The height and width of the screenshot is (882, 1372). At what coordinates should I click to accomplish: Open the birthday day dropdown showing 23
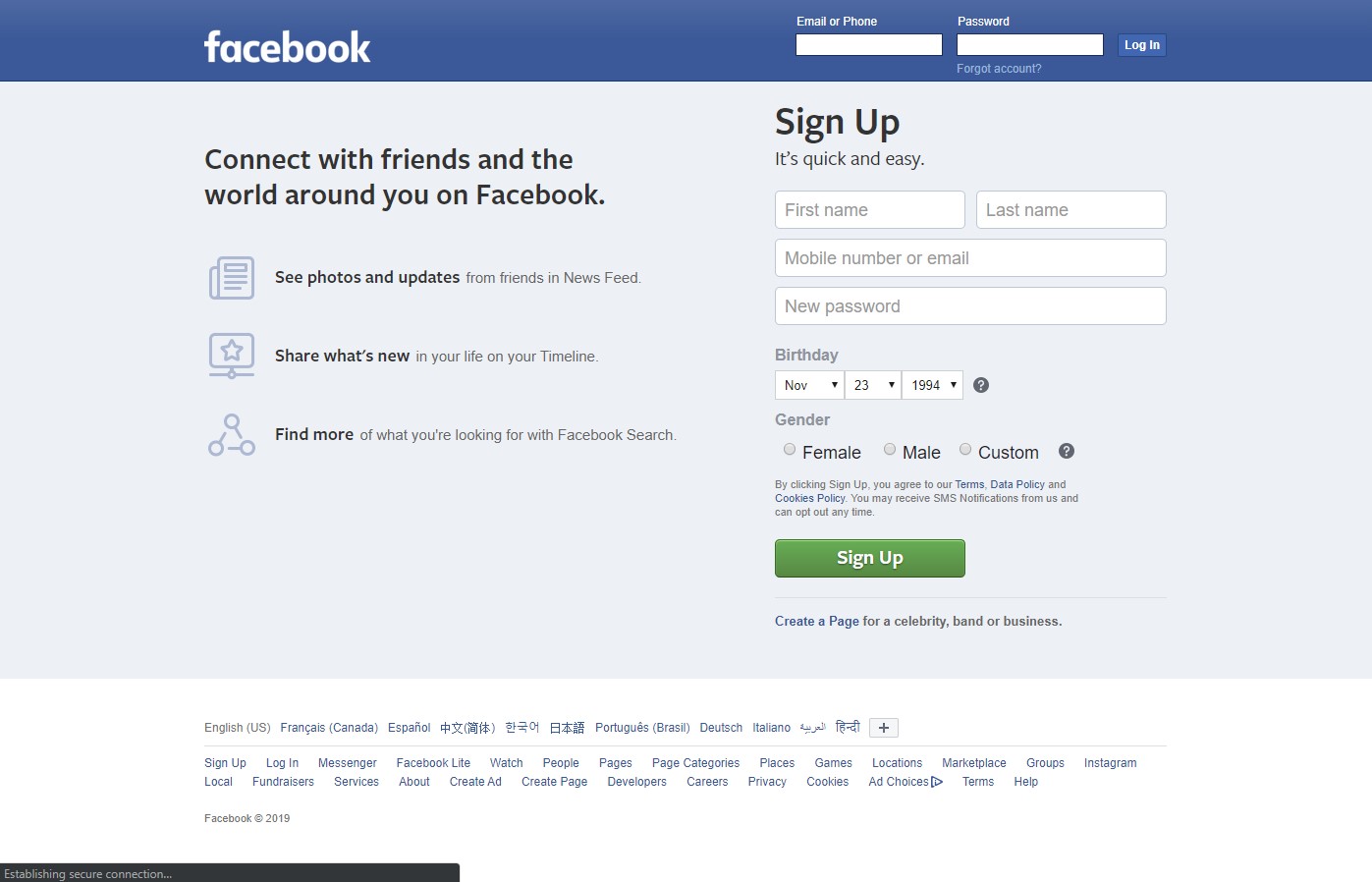[873, 385]
